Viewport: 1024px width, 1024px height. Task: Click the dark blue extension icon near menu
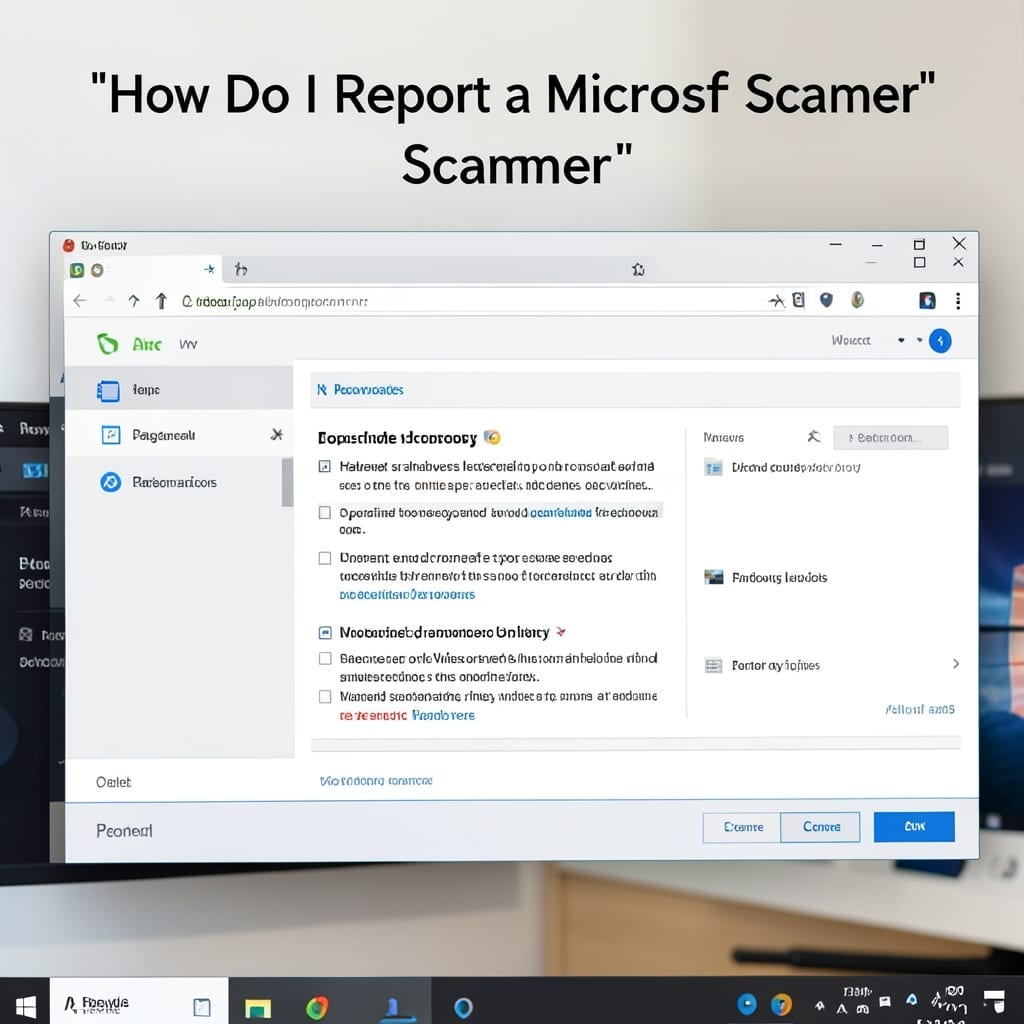(x=927, y=300)
